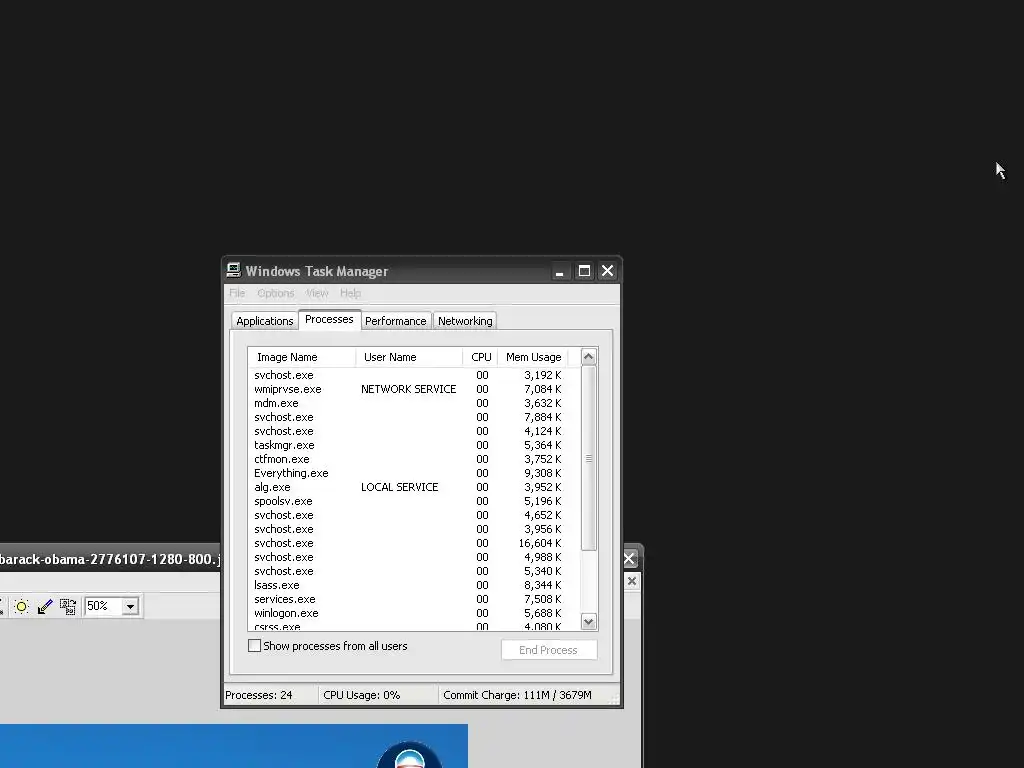Screen dimensions: 1024x768
Task: Click the process list scroll-down arrow
Action: pyautogui.click(x=588, y=622)
